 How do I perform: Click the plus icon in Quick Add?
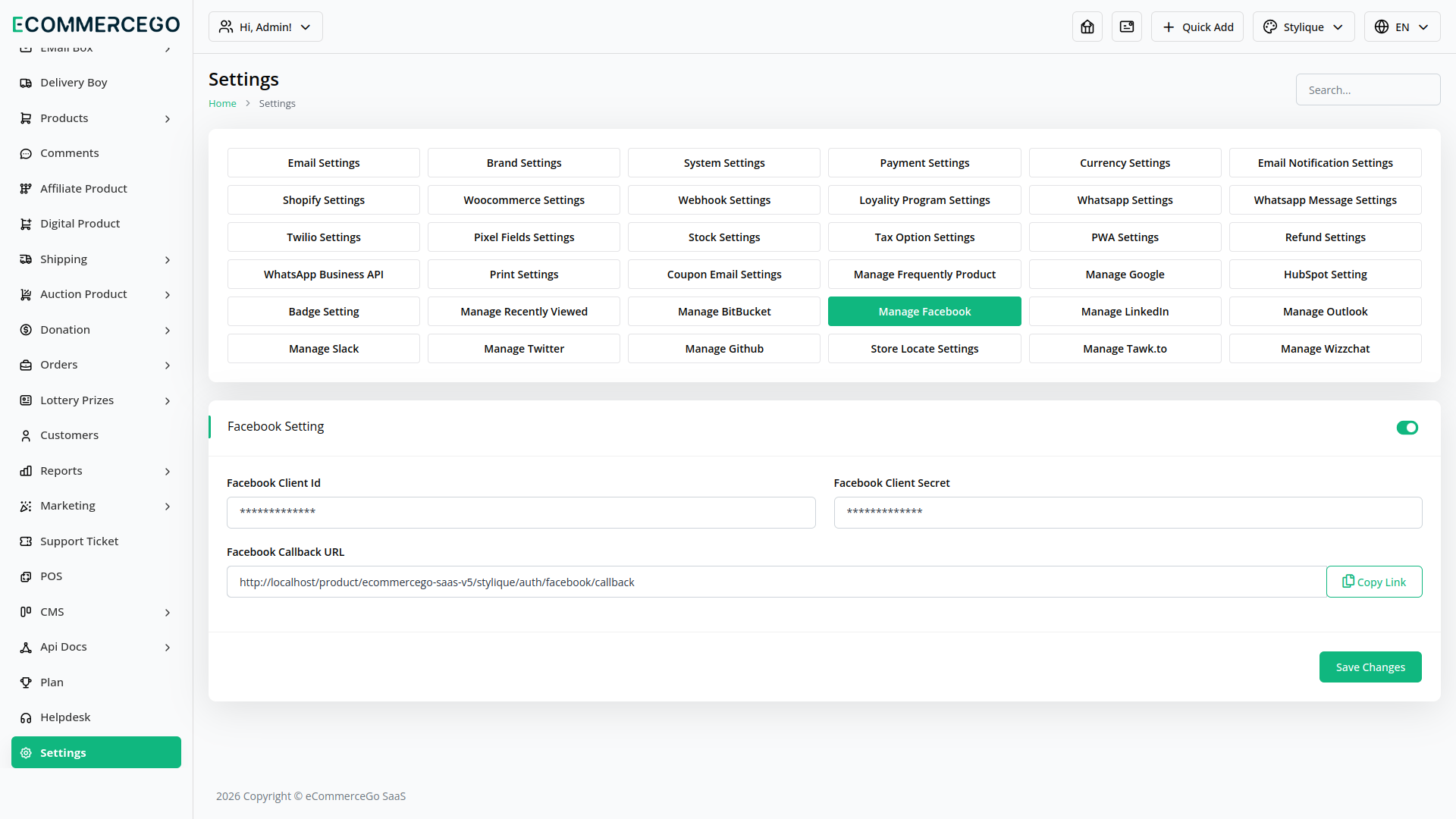point(1169,27)
